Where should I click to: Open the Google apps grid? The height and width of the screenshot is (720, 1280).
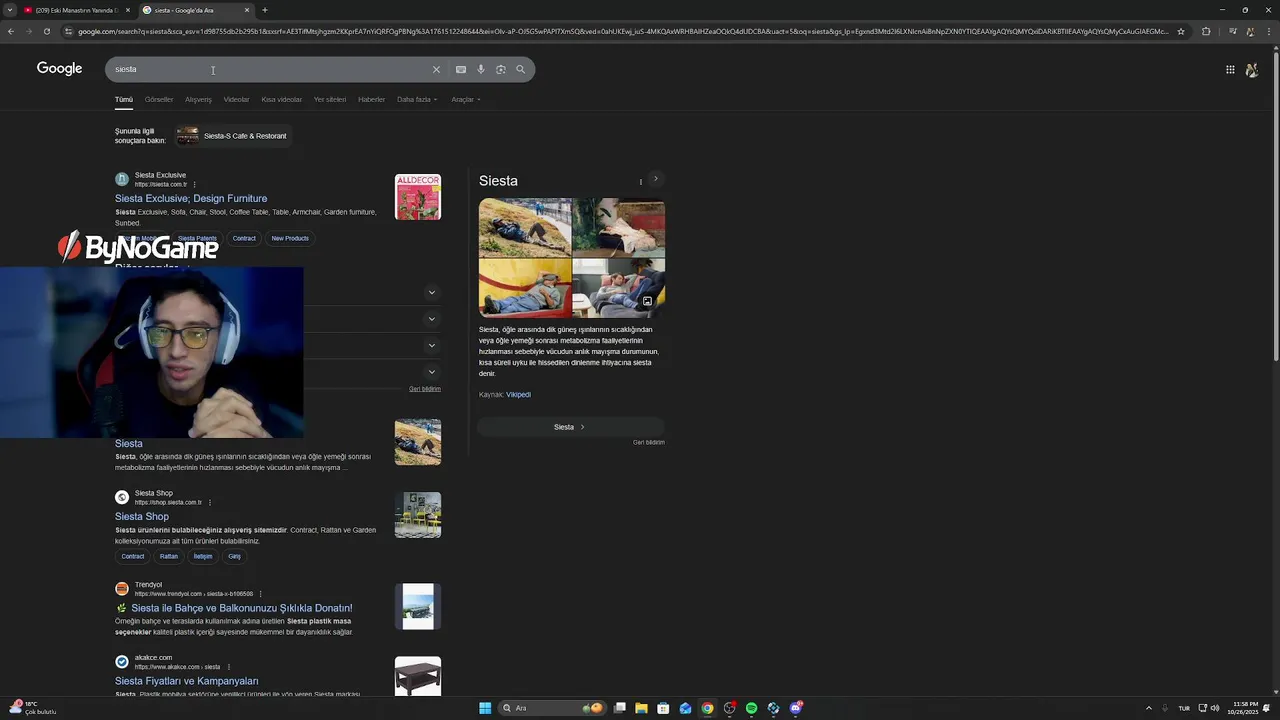[1230, 69]
